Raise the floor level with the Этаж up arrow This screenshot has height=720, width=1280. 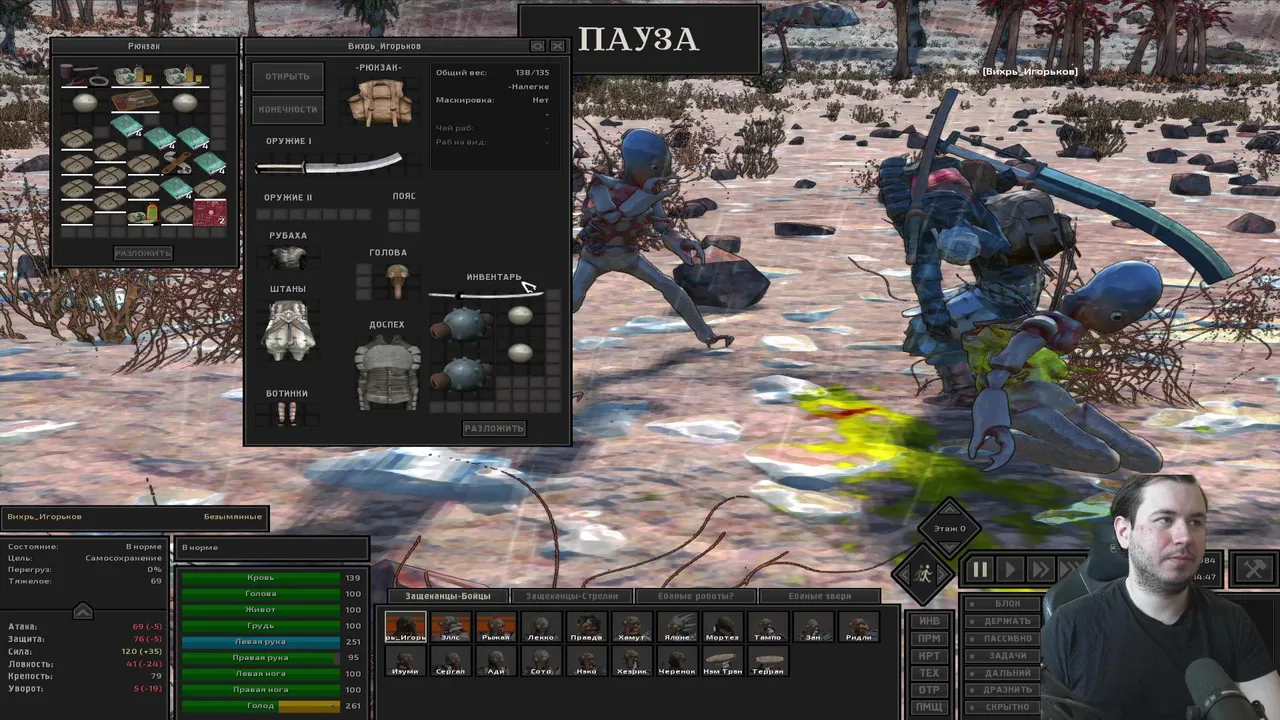949,507
